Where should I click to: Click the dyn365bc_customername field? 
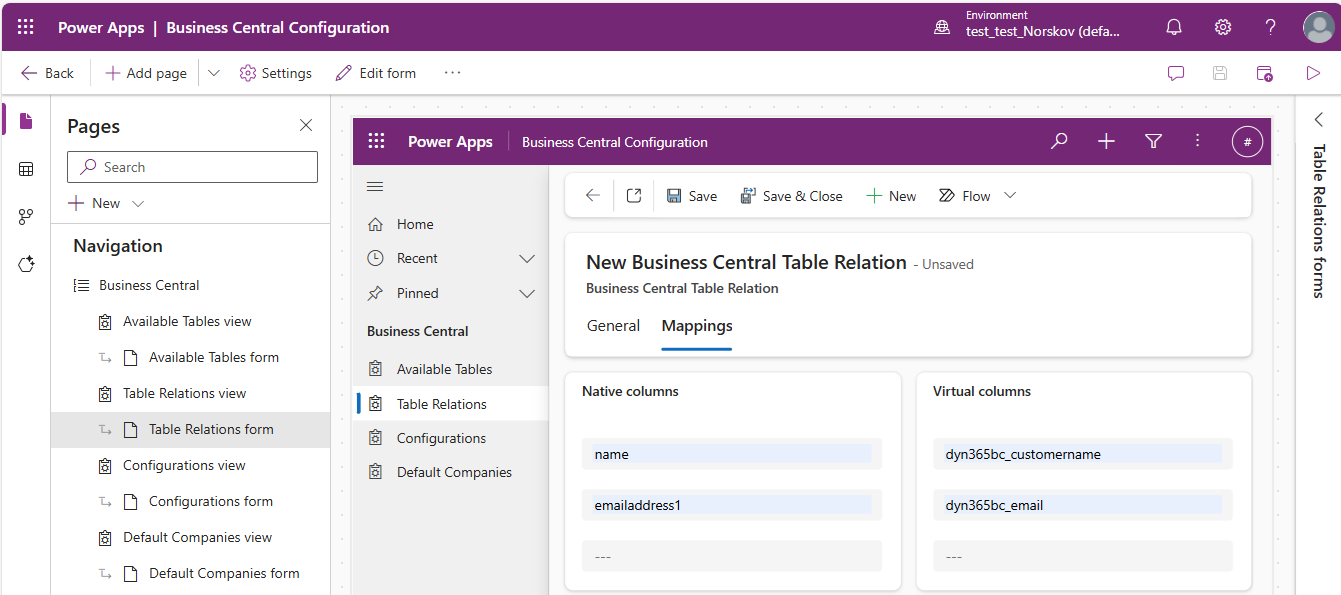pos(1083,454)
